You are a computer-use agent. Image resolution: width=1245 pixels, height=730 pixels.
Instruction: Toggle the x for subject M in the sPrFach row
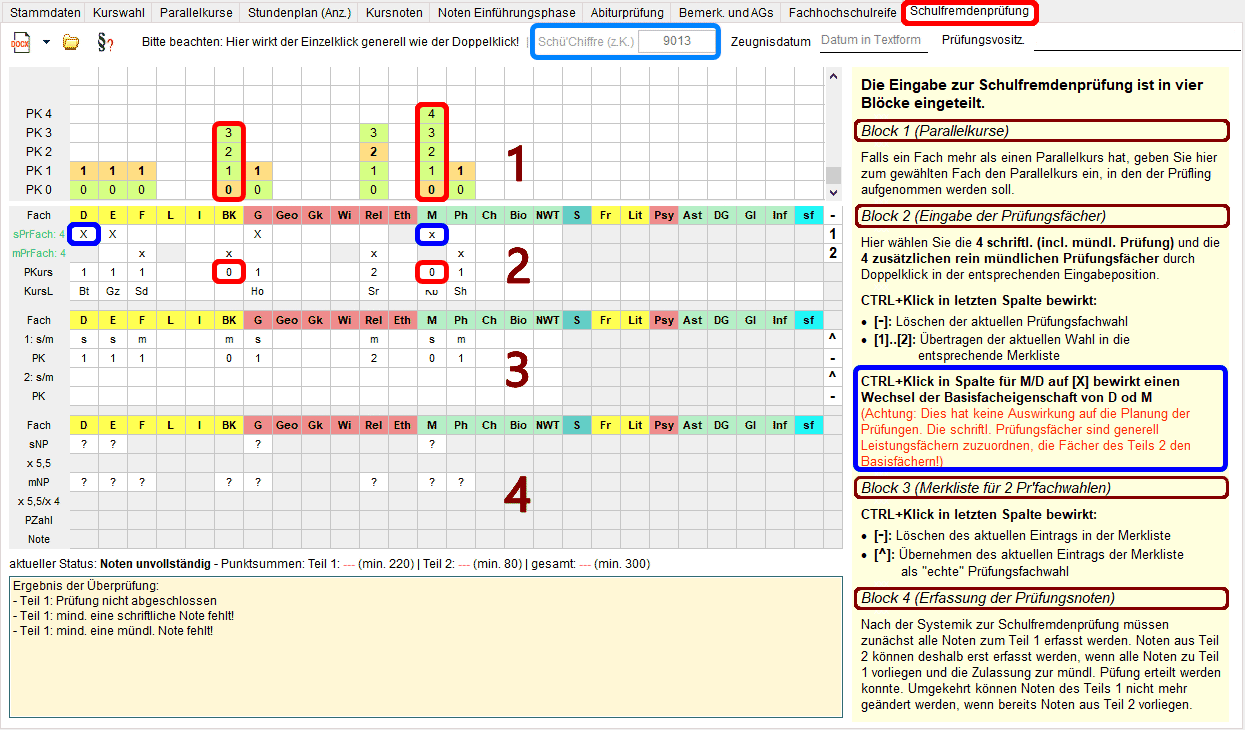(432, 234)
